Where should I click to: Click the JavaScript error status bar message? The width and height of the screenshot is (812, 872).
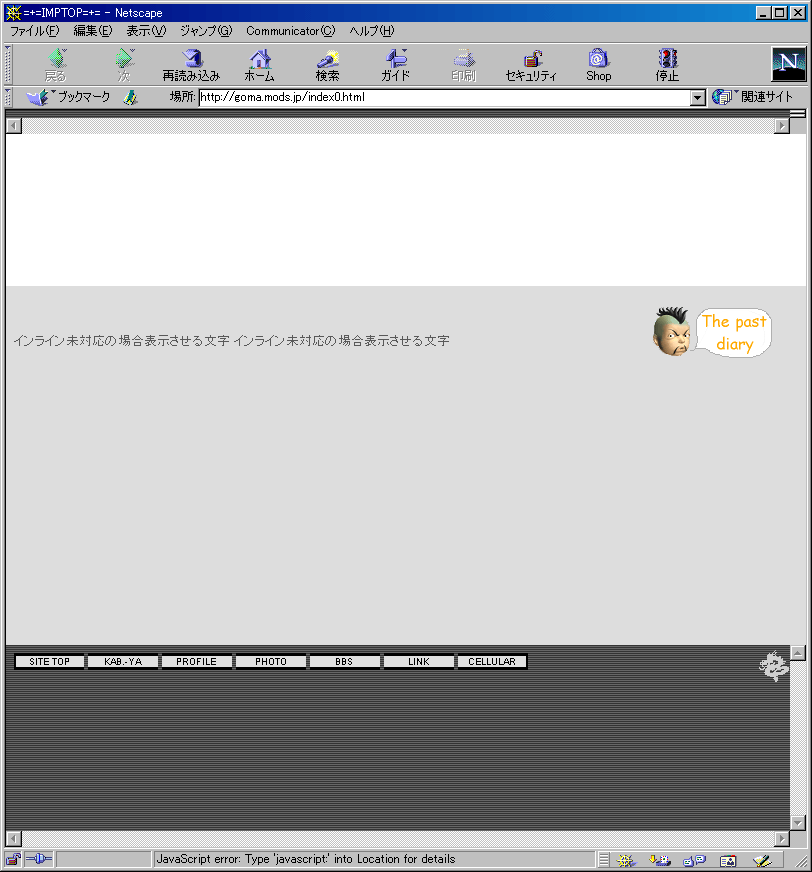[305, 859]
